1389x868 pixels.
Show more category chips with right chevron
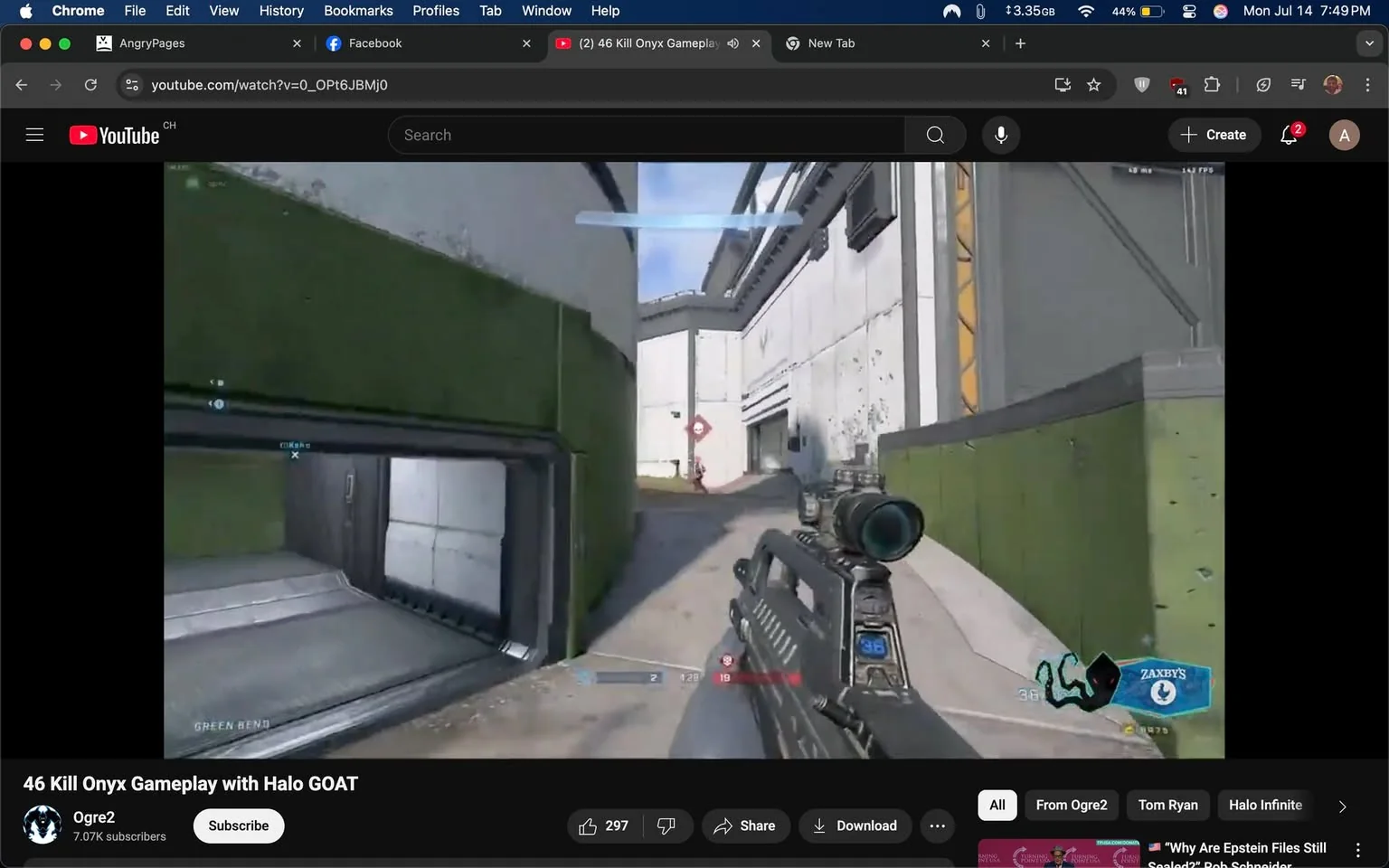[1342, 806]
